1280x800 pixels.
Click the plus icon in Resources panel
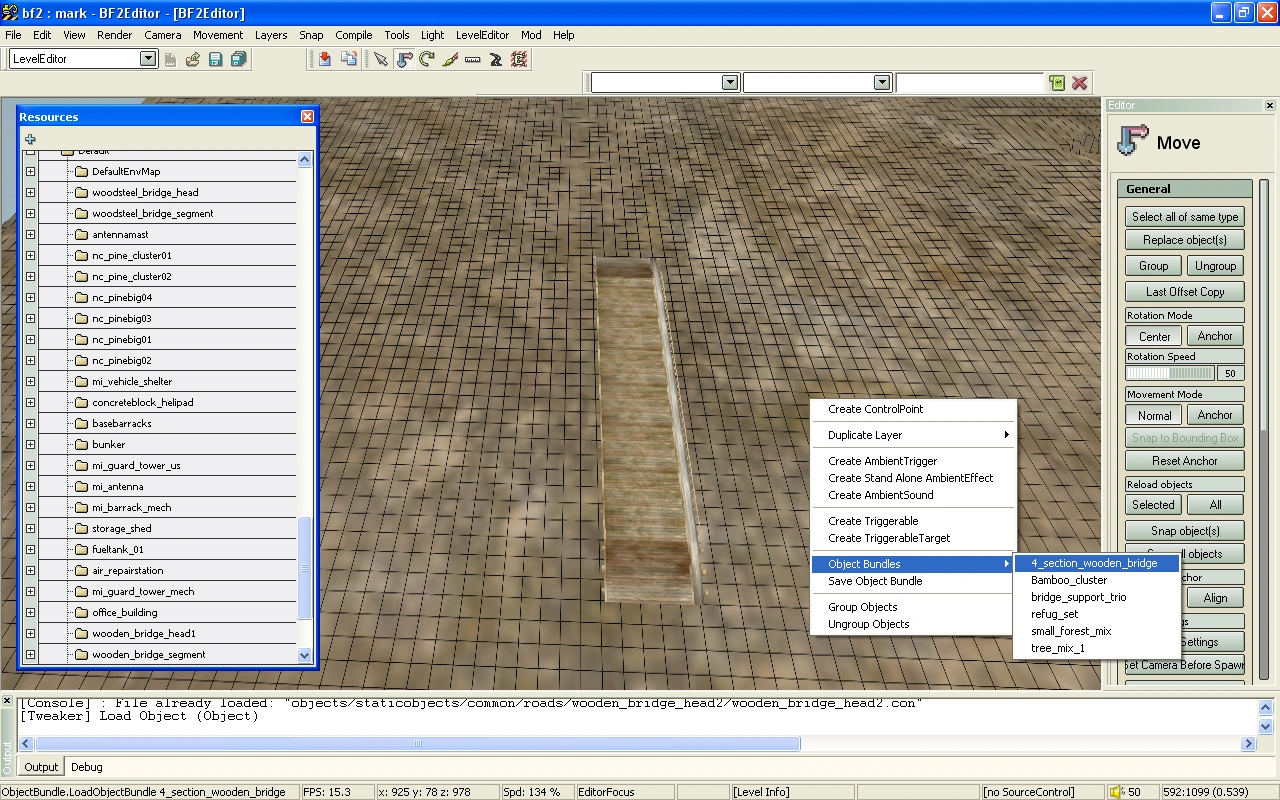[30, 139]
